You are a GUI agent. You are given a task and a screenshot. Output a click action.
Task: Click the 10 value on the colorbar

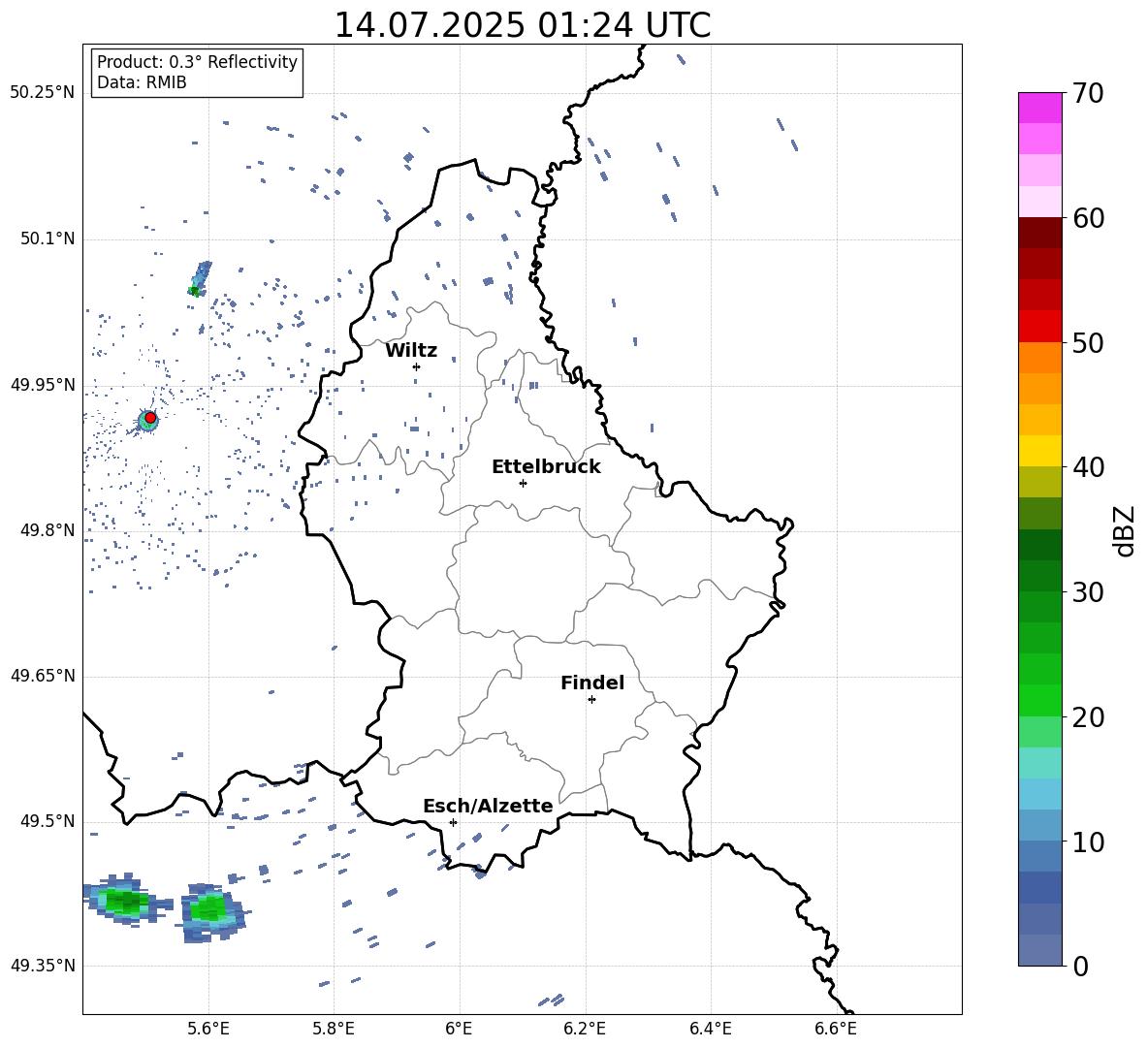1088,842
